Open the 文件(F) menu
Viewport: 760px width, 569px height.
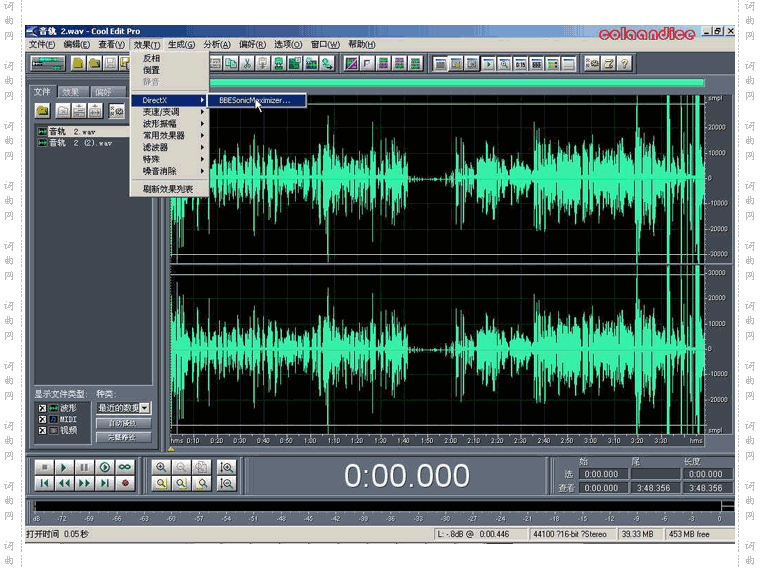coord(42,45)
